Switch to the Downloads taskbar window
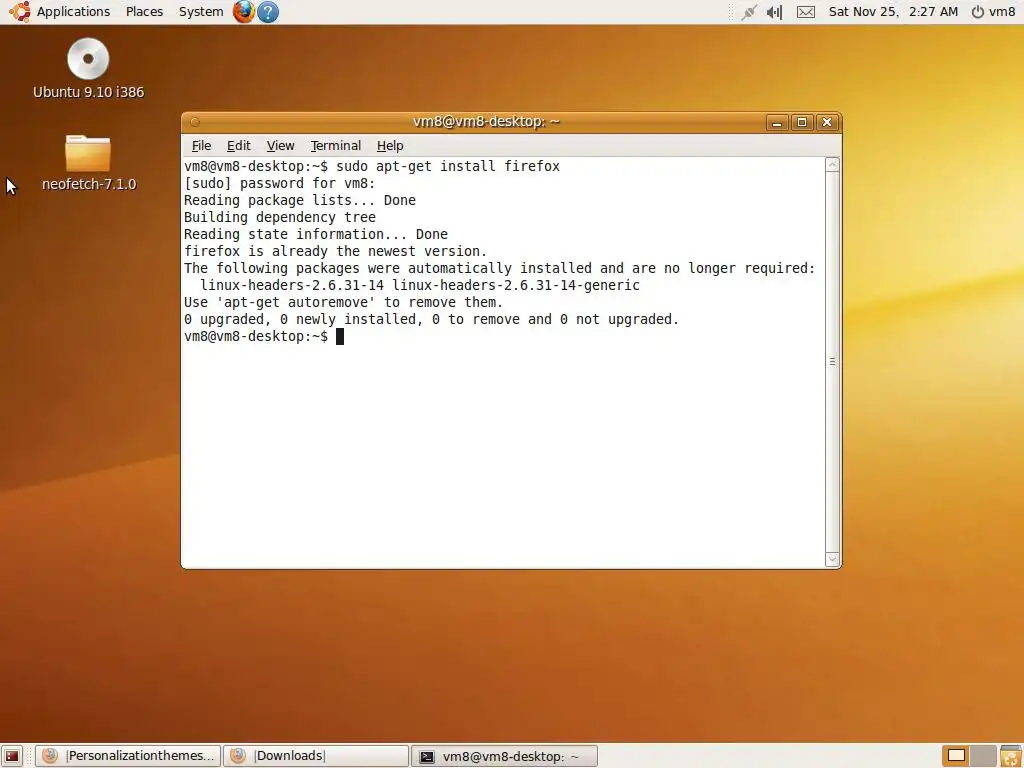Image resolution: width=1024 pixels, height=768 pixels. tap(316, 756)
